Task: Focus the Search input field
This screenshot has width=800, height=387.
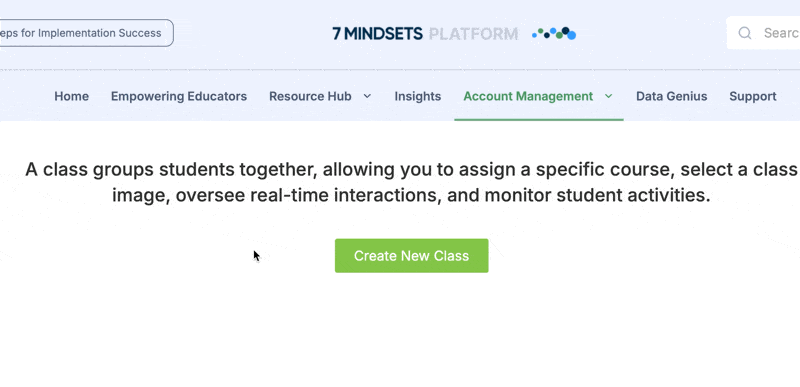Action: [763, 33]
